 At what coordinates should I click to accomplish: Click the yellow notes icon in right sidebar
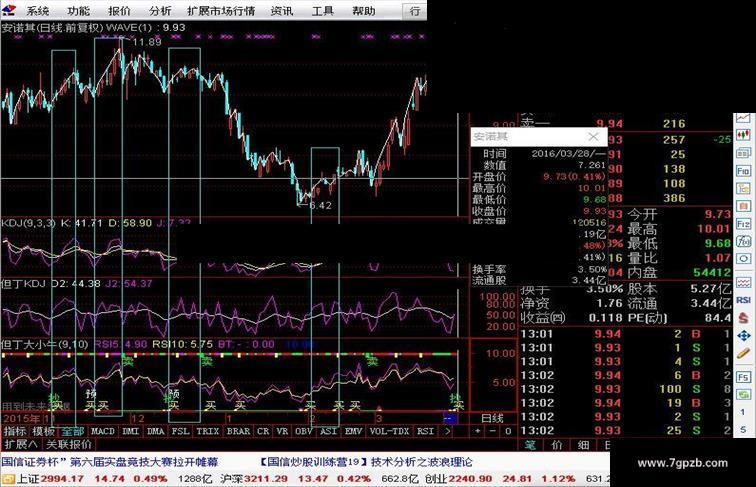[x=743, y=189]
